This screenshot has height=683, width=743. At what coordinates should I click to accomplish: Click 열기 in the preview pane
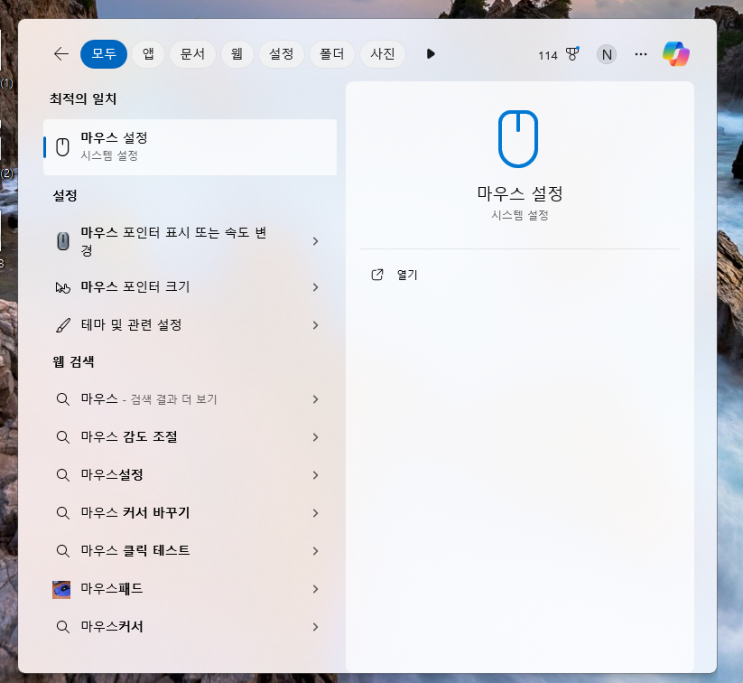[407, 275]
